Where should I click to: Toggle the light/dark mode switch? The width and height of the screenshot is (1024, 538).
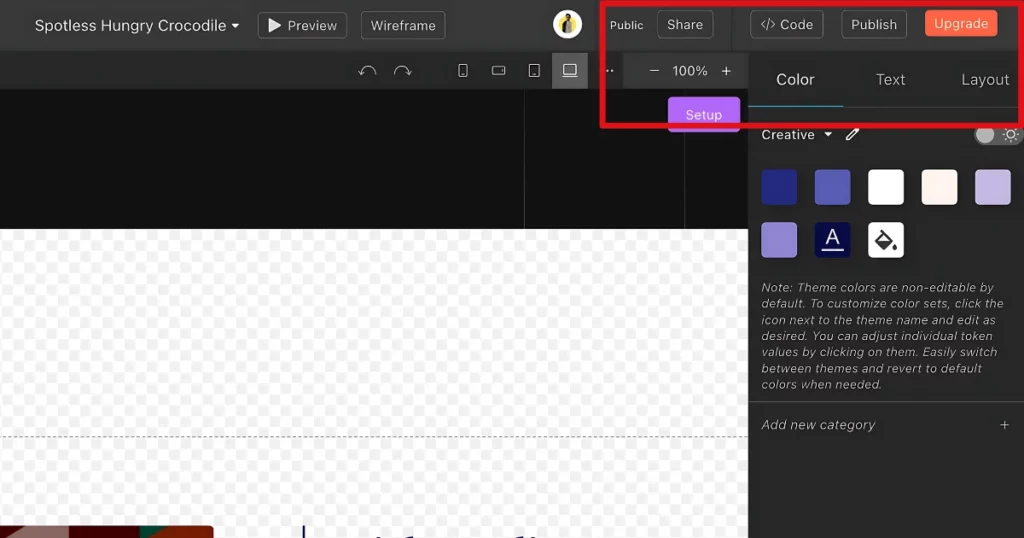[x=997, y=134]
